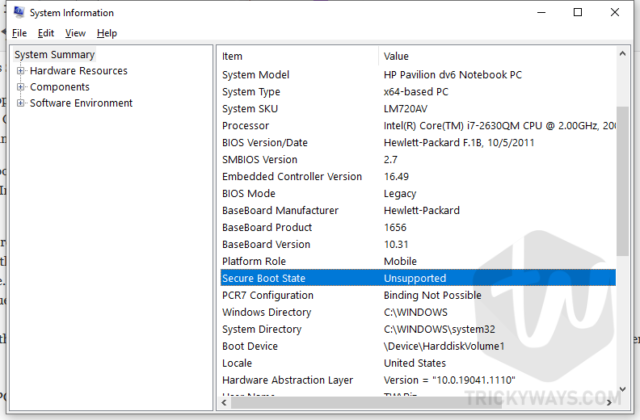Open the Edit menu
The image size is (640, 420).
(x=46, y=33)
